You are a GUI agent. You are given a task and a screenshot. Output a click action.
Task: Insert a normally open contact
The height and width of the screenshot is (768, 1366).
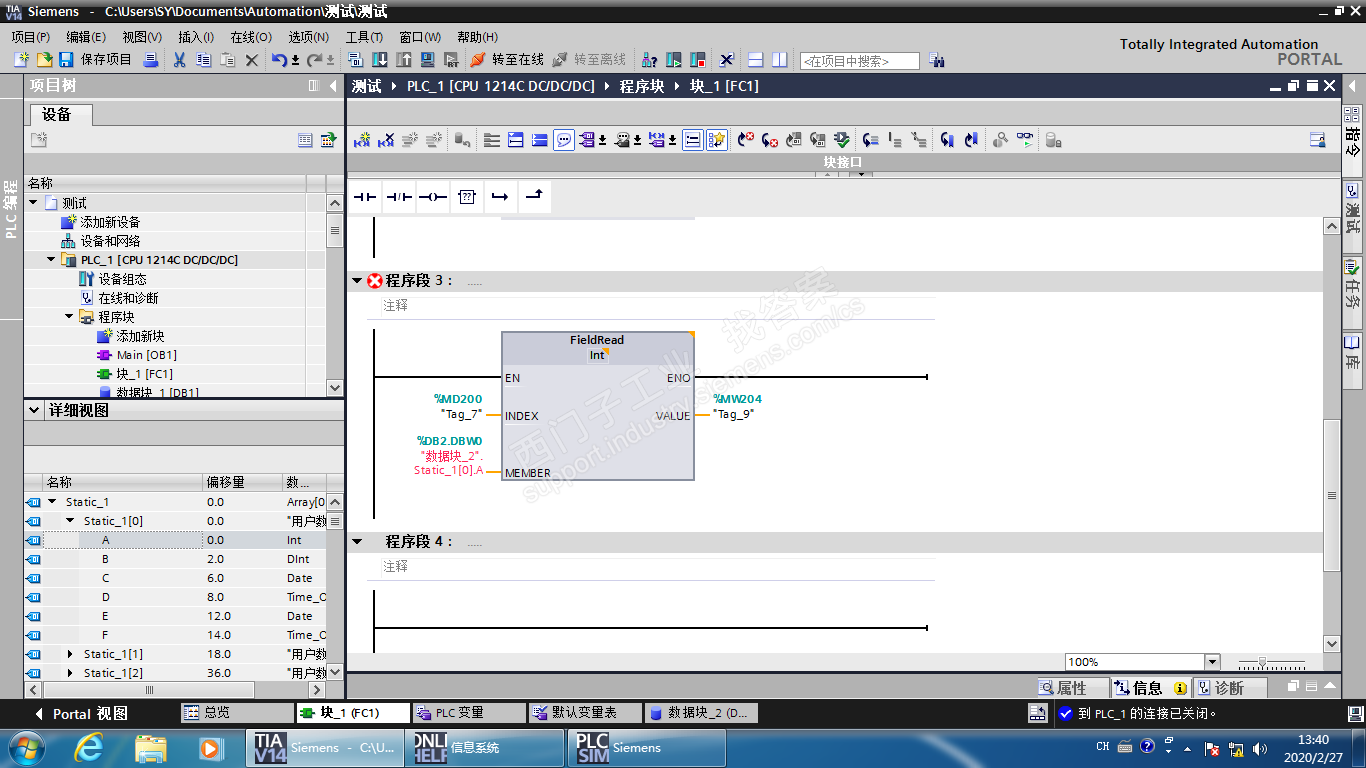coord(365,197)
